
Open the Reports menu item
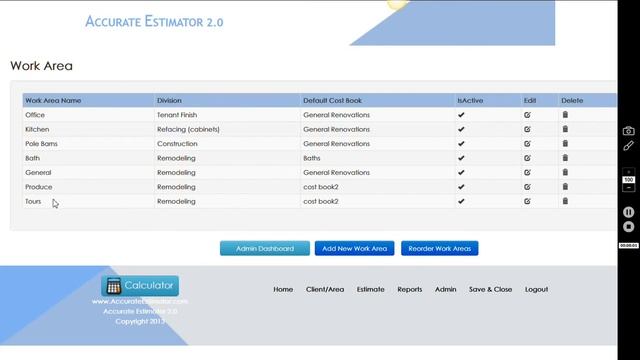click(410, 289)
